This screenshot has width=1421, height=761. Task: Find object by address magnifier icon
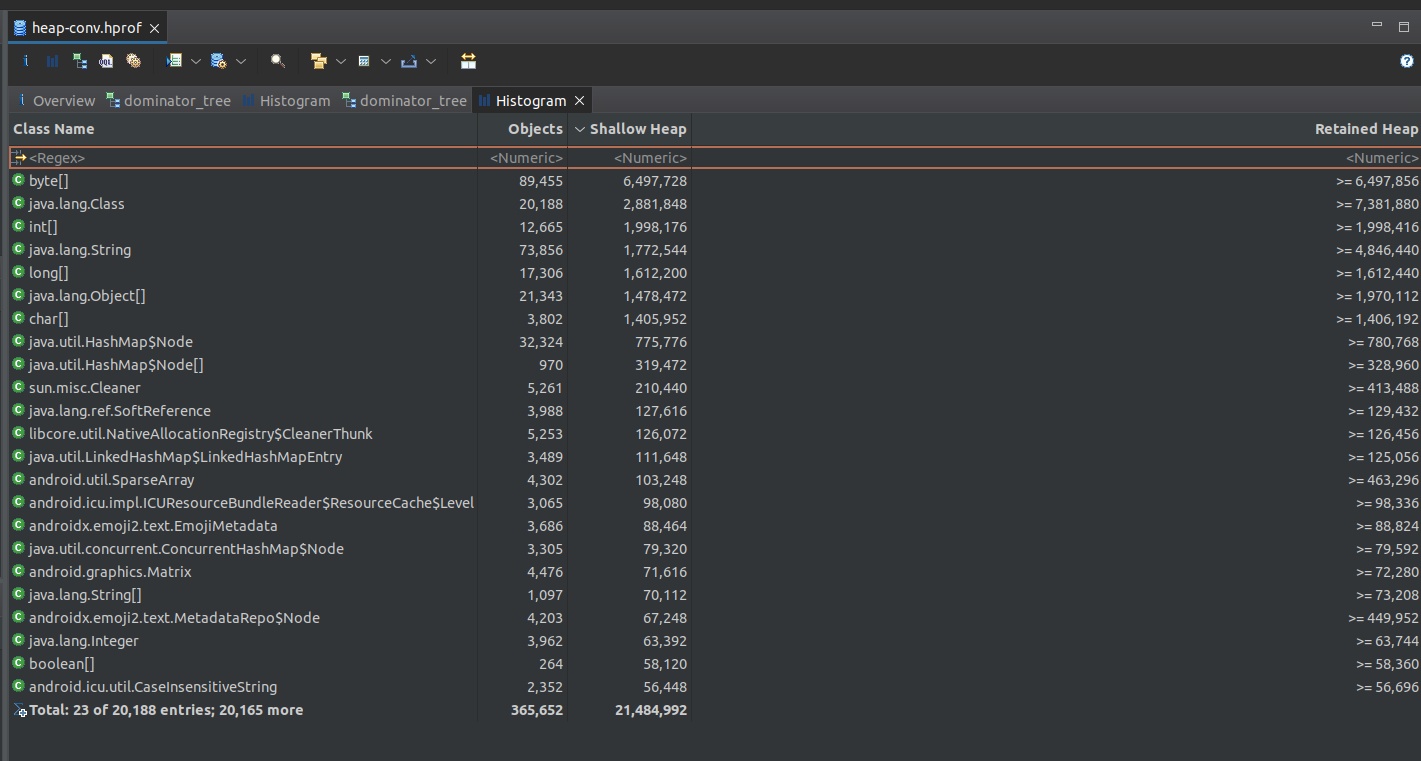[x=278, y=61]
